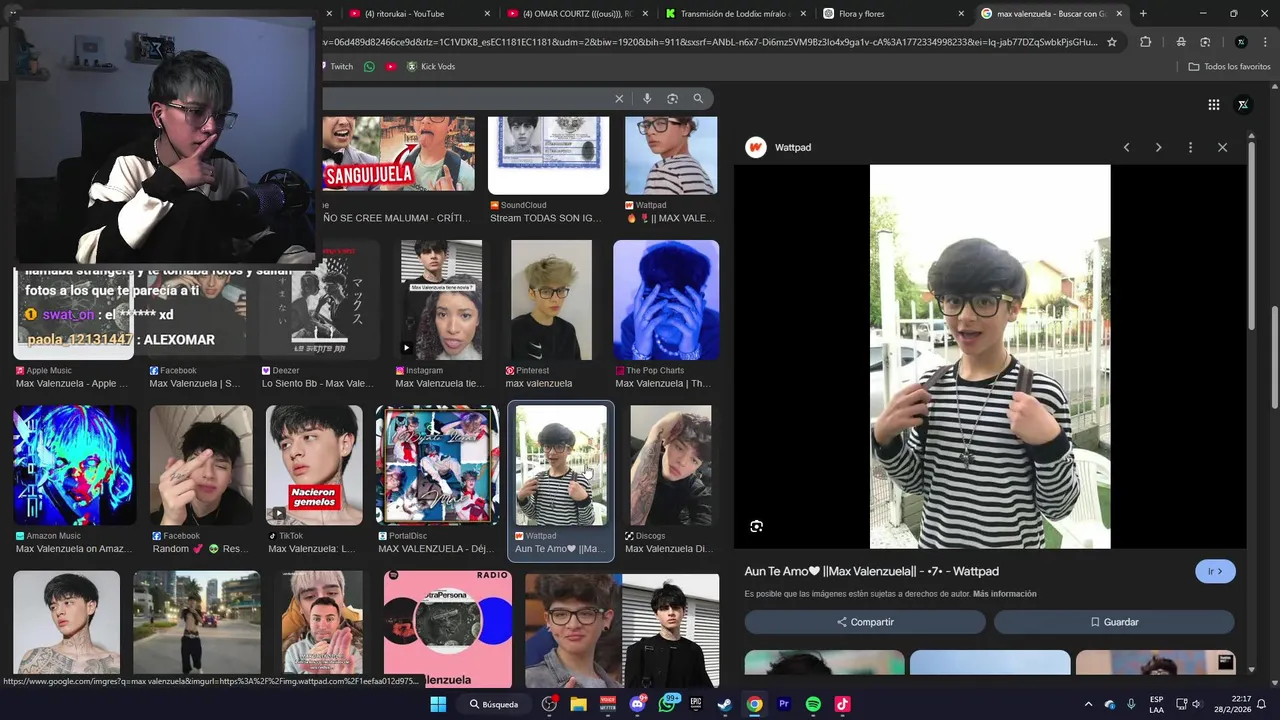The image size is (1280, 720).
Task: Open the YouTube bookmark icon
Action: pyautogui.click(x=391, y=66)
